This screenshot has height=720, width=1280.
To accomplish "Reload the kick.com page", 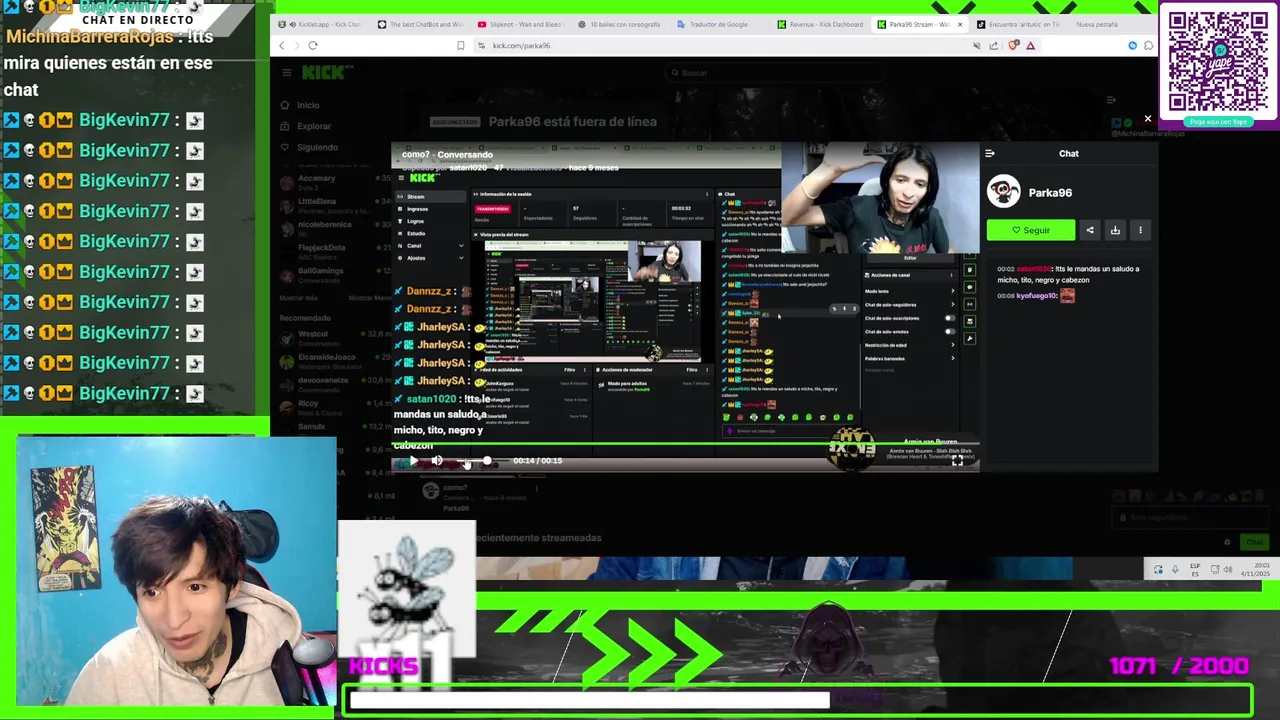I will [313, 45].
